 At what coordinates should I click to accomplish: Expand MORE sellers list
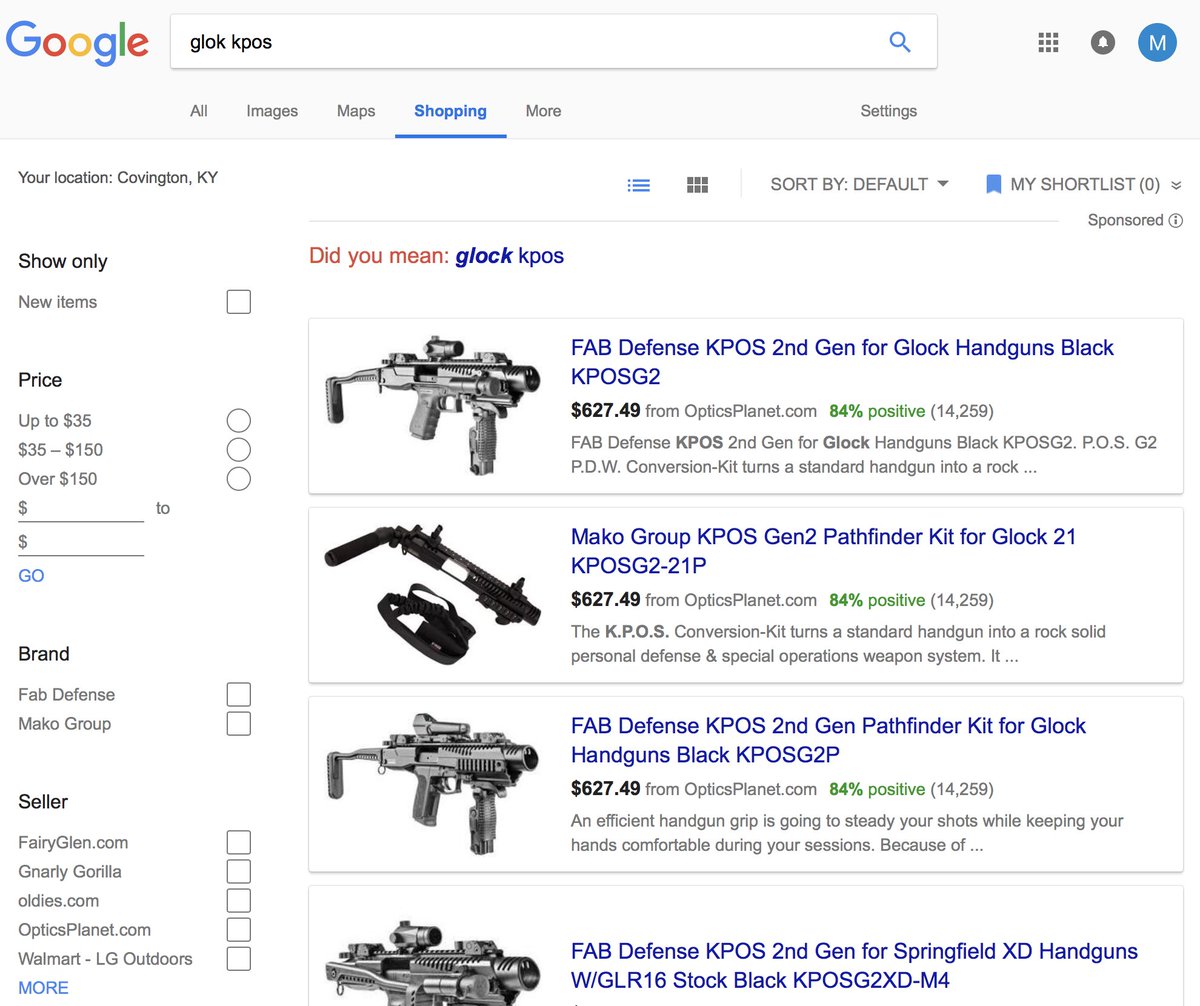tap(43, 988)
